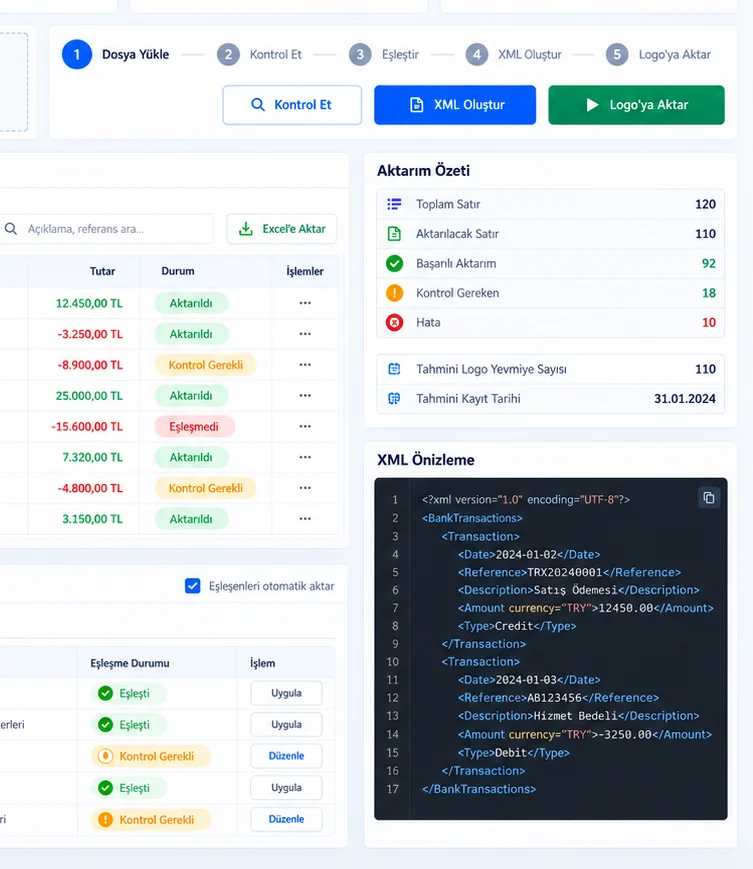Click the Toplam Satır value 120

tap(705, 204)
